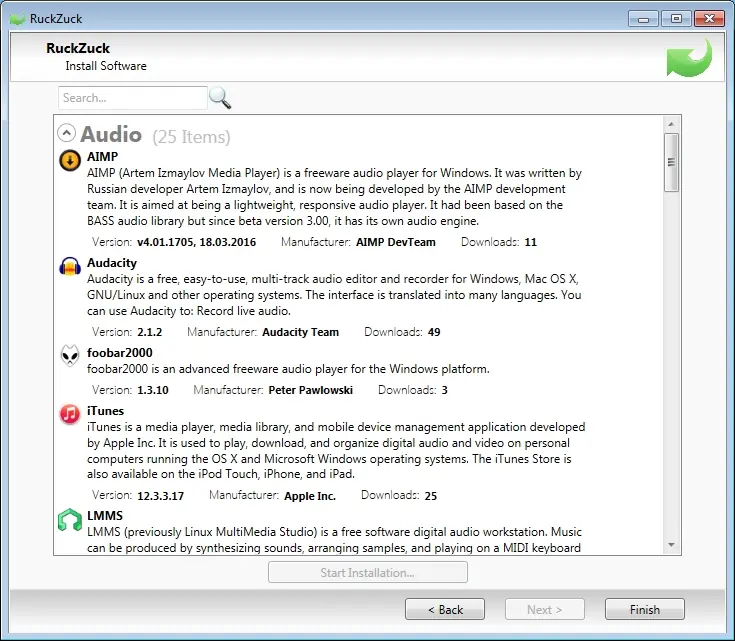Click AIMP version 'v4.01.1705, 18.03.2016'

[x=196, y=242]
